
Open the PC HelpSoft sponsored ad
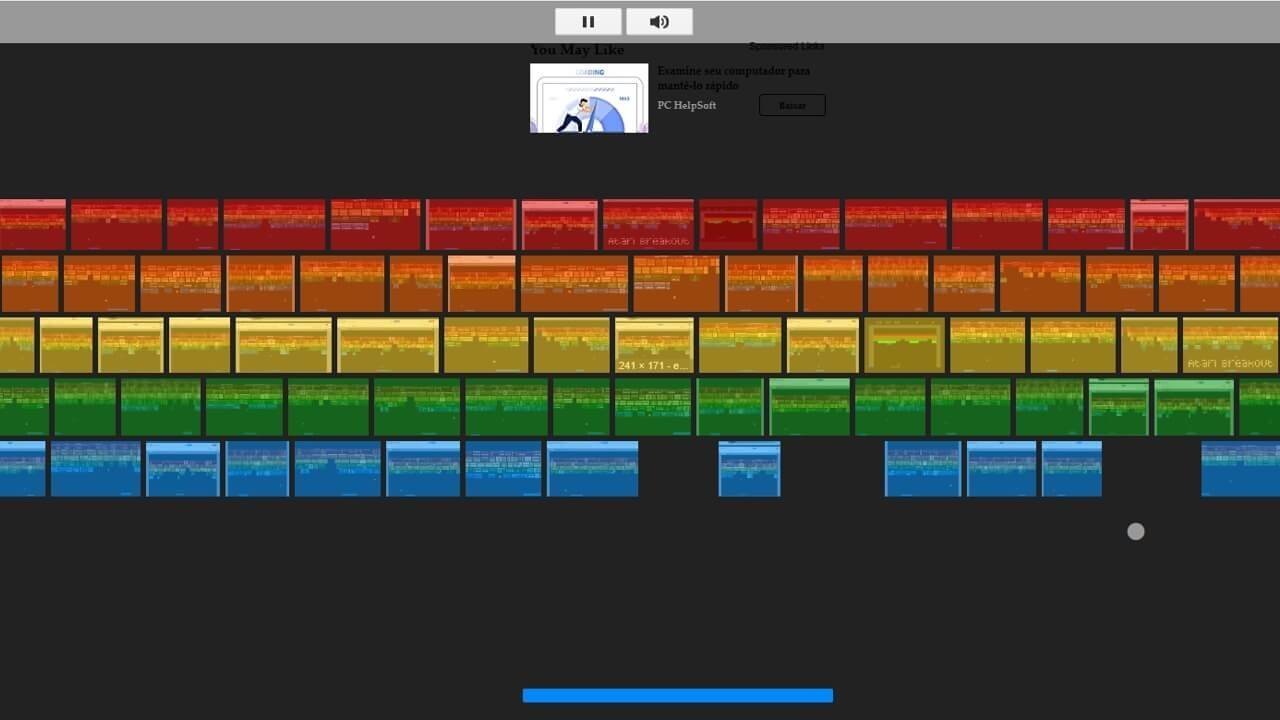[x=686, y=105]
